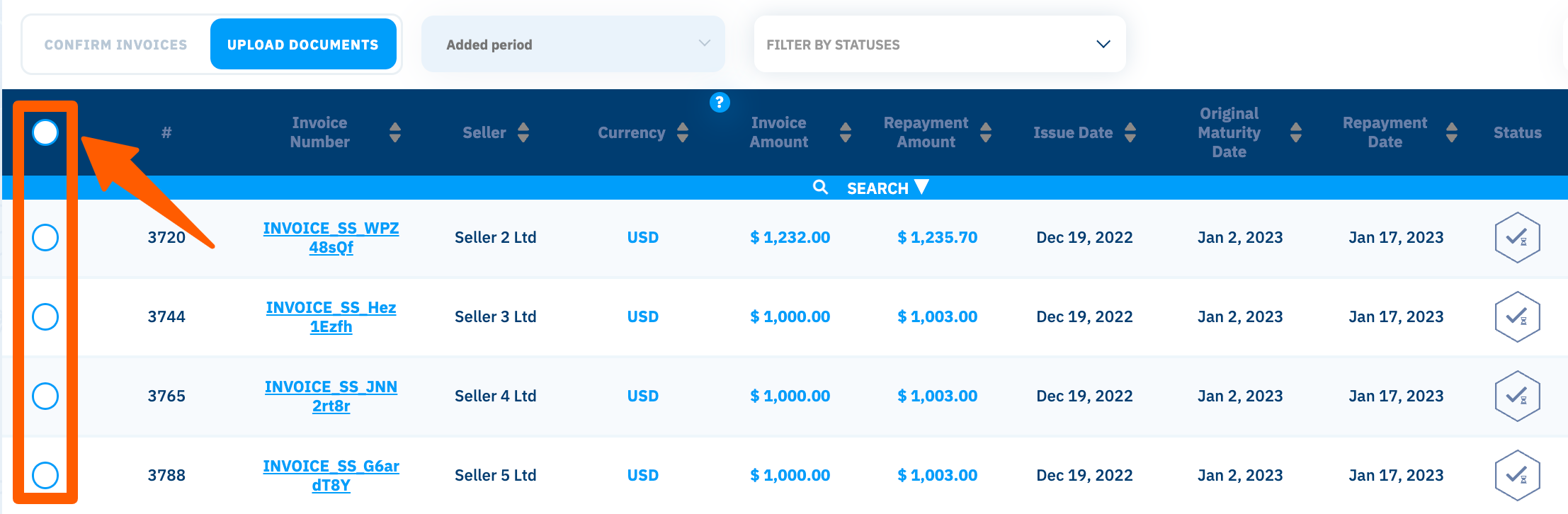
Task: Click maturity date of invoice 3720
Action: pos(1240,237)
